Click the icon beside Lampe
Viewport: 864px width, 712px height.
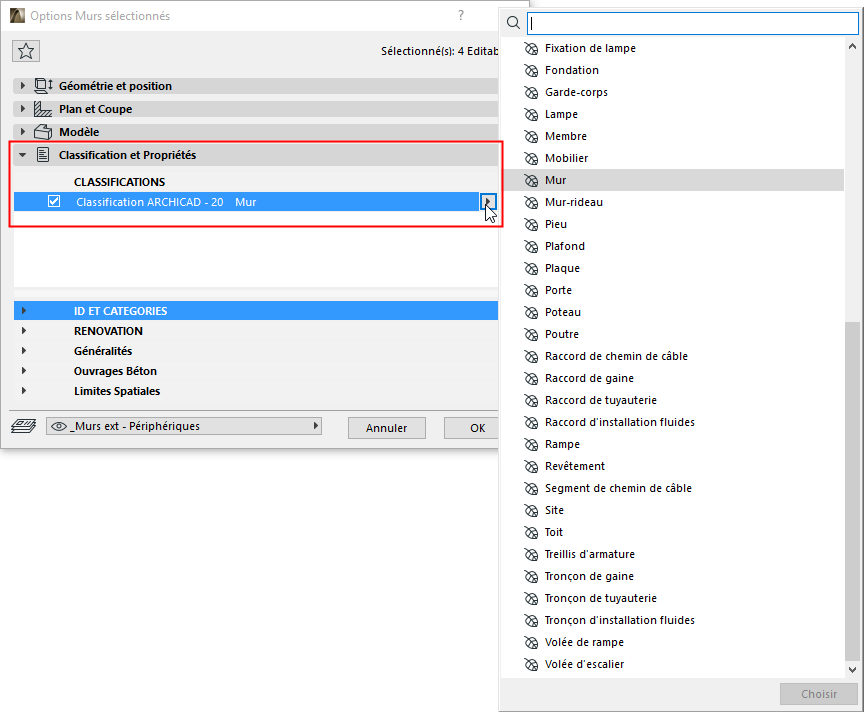click(531, 115)
